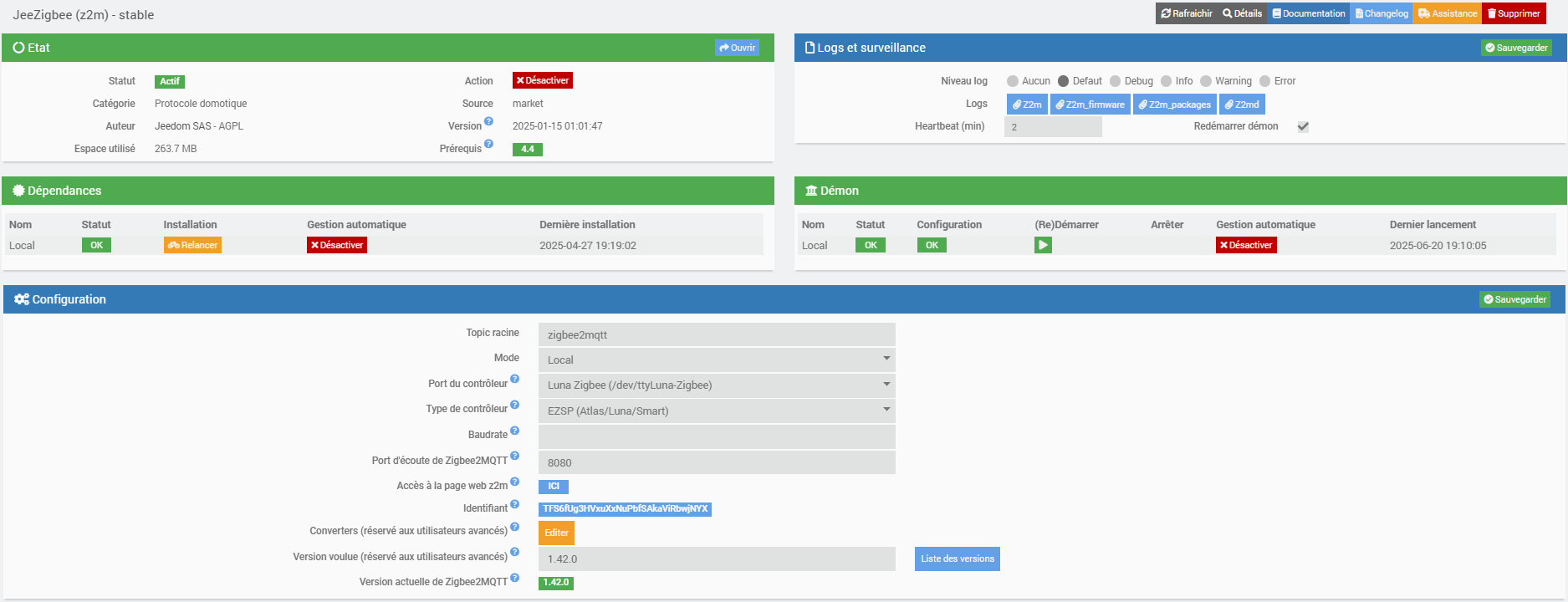Image resolution: width=1568 pixels, height=602 pixels.
Task: Open the Documentation link button
Action: coord(1309,13)
